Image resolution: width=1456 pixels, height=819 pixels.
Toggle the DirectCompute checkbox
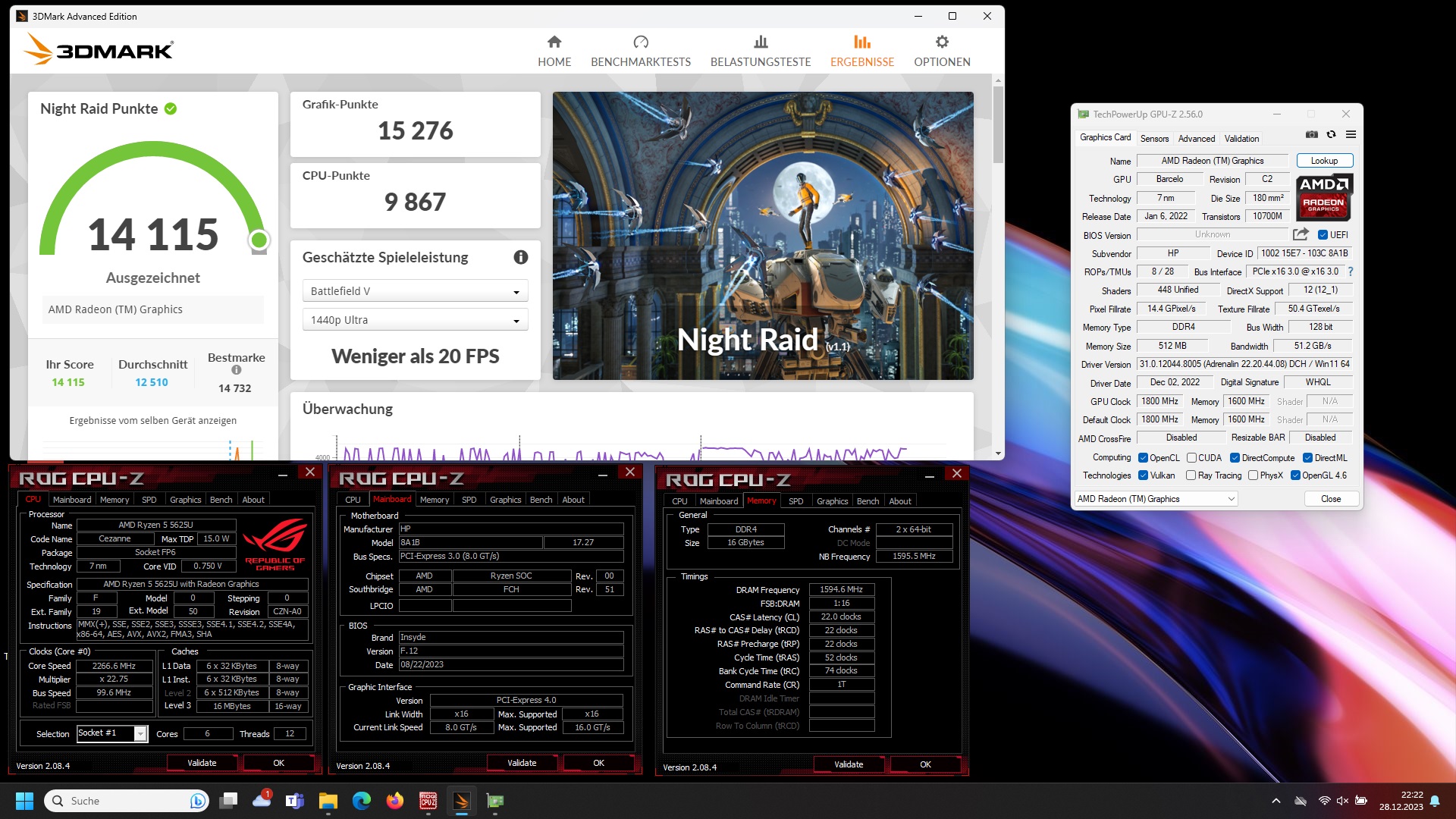coord(1235,458)
